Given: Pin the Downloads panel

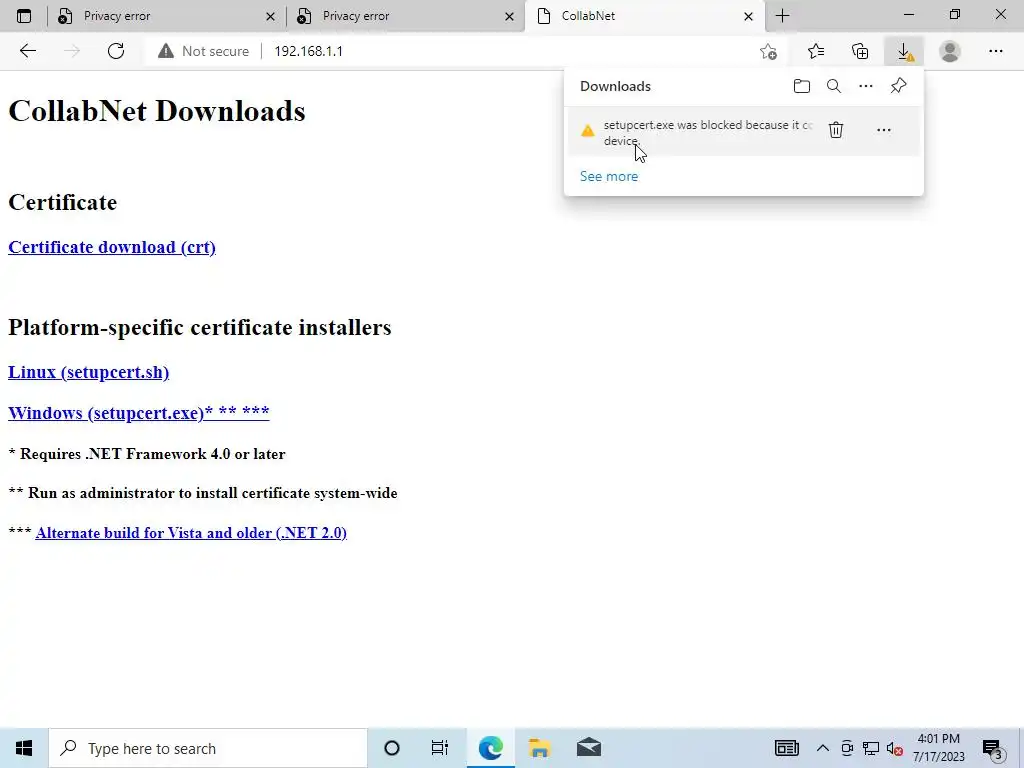Looking at the screenshot, I should tap(899, 86).
